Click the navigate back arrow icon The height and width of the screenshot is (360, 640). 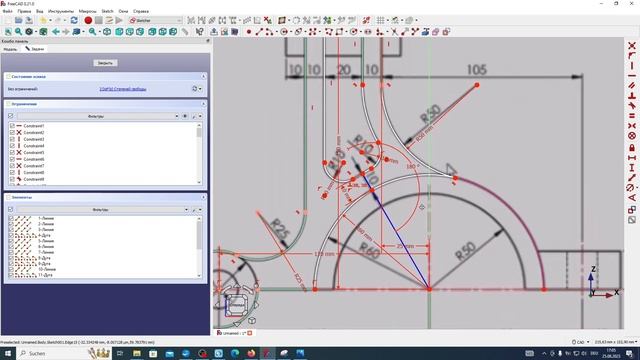click(x=56, y=32)
